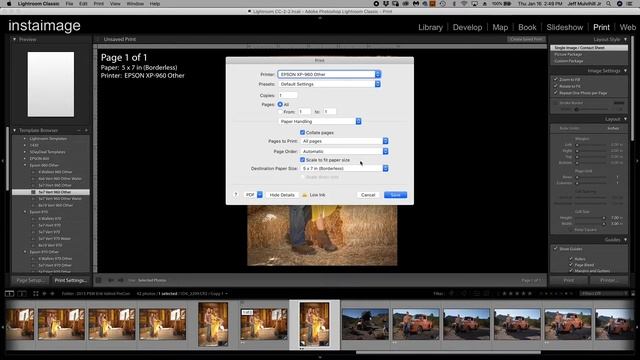Toggle the Rulers guide checkbox
The height and width of the screenshot is (360, 640).
tap(571, 259)
